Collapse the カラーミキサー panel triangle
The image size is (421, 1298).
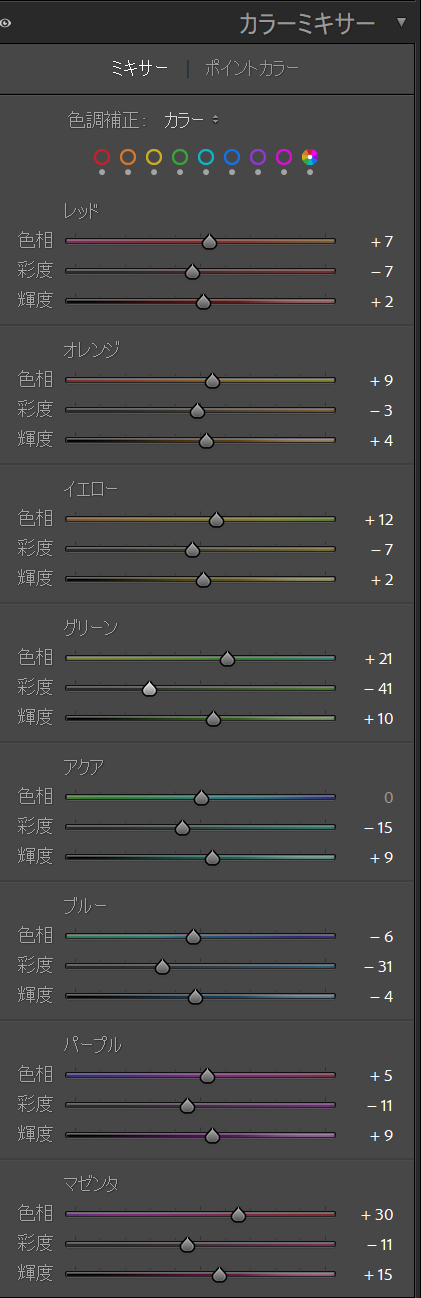pyautogui.click(x=402, y=22)
